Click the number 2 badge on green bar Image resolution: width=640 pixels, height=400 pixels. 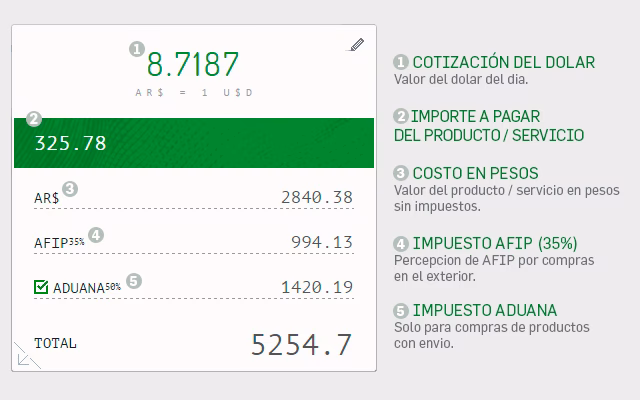click(32, 118)
